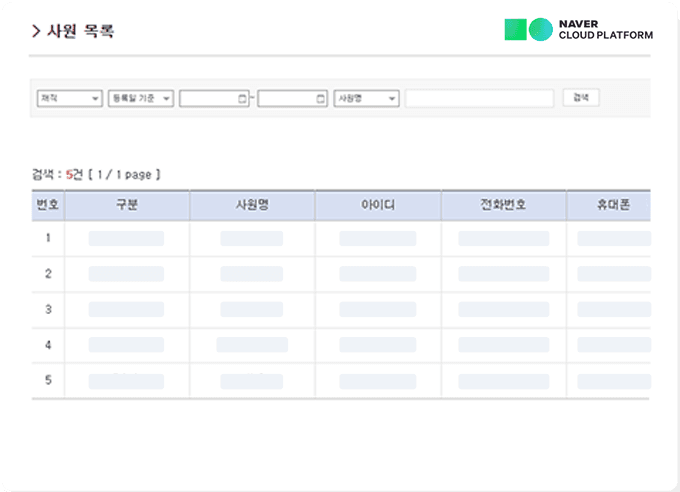Viewport: 680px width, 492px height.
Task: Click the 구분 column header
Action: (x=127, y=205)
